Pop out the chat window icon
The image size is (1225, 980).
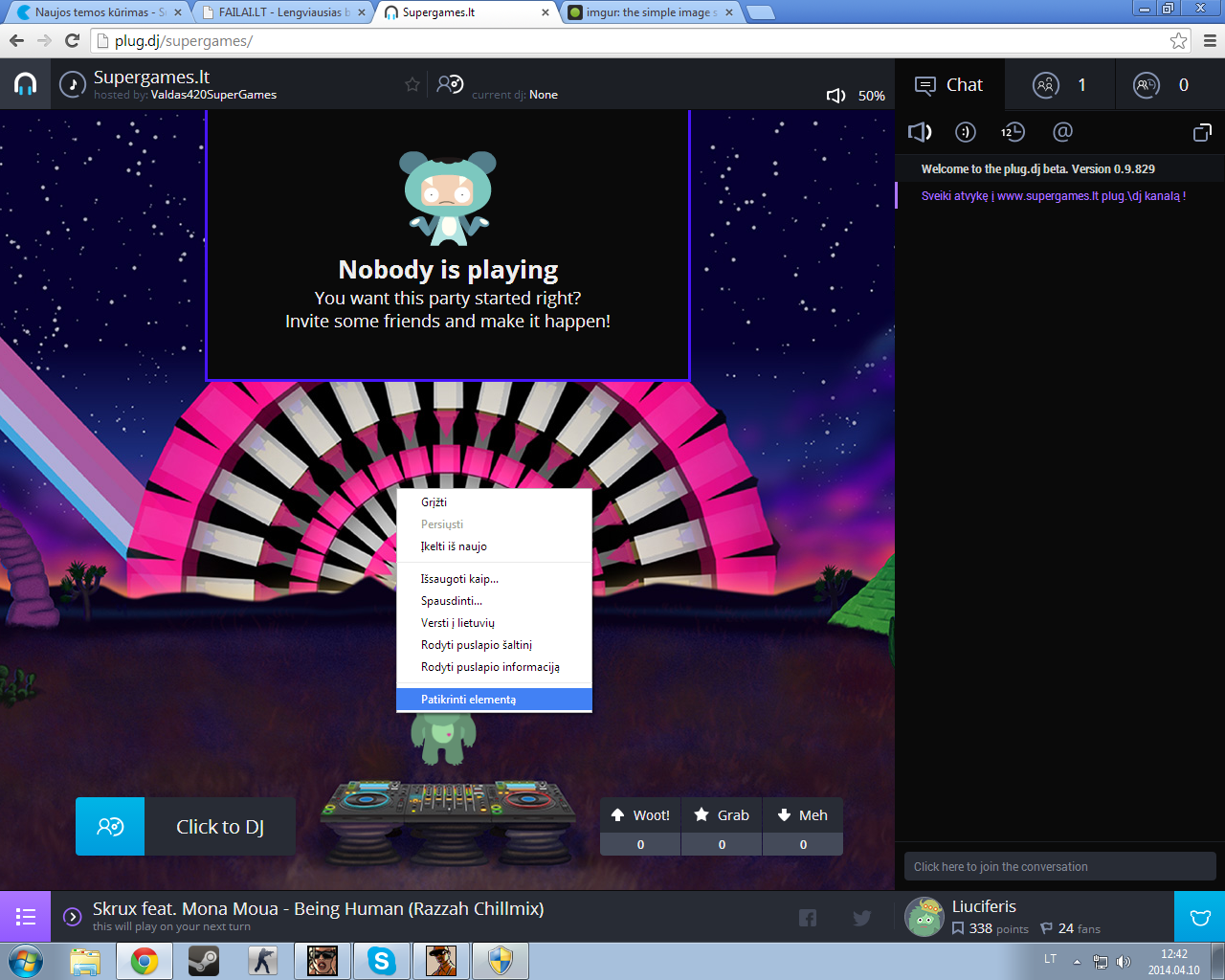(1202, 132)
